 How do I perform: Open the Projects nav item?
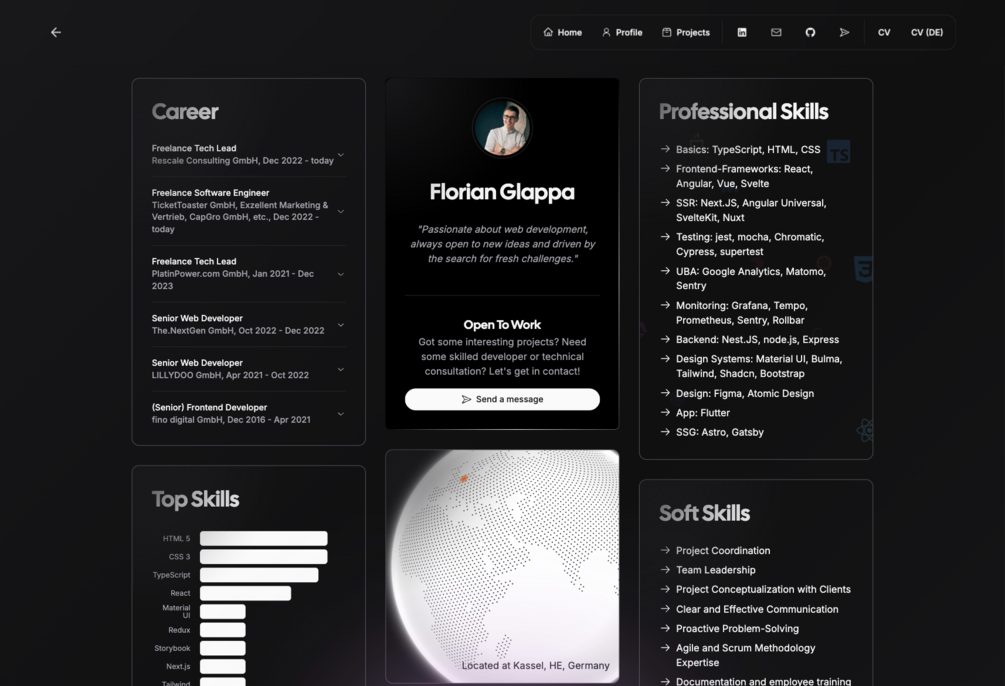(x=686, y=32)
